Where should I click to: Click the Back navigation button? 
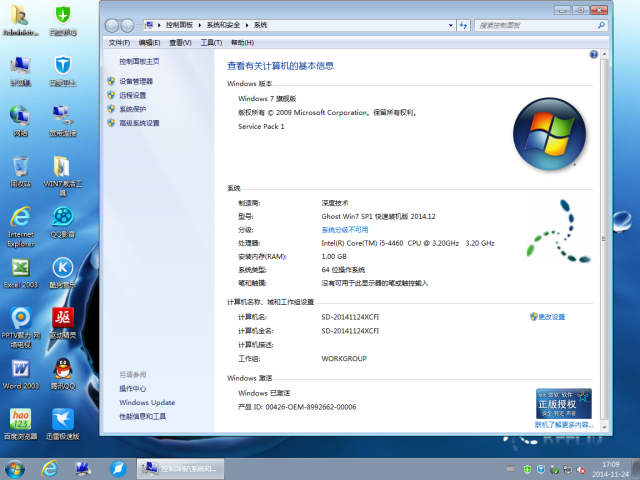click(112, 25)
